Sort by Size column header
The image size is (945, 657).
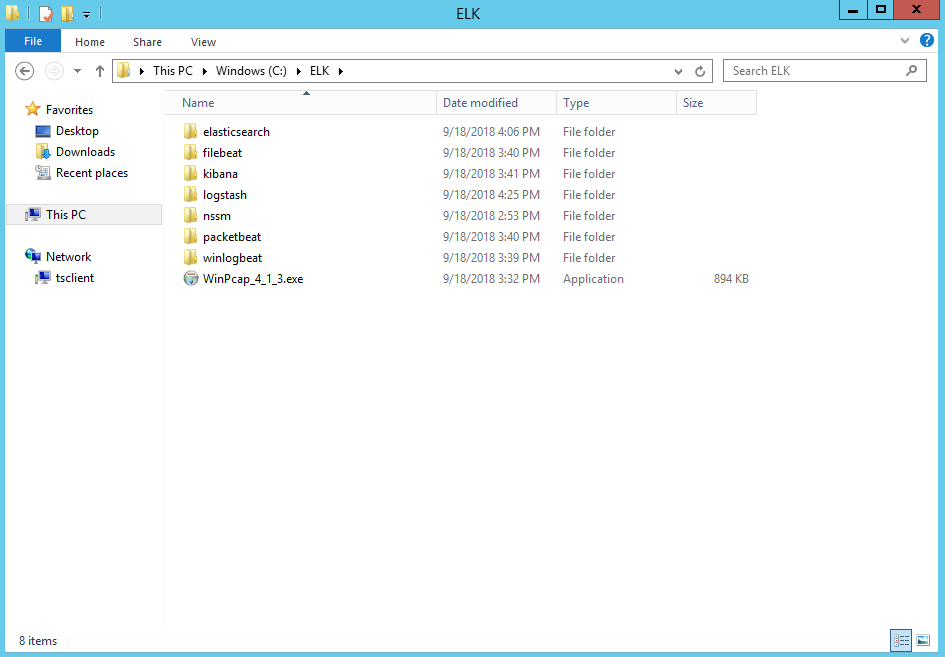click(717, 102)
